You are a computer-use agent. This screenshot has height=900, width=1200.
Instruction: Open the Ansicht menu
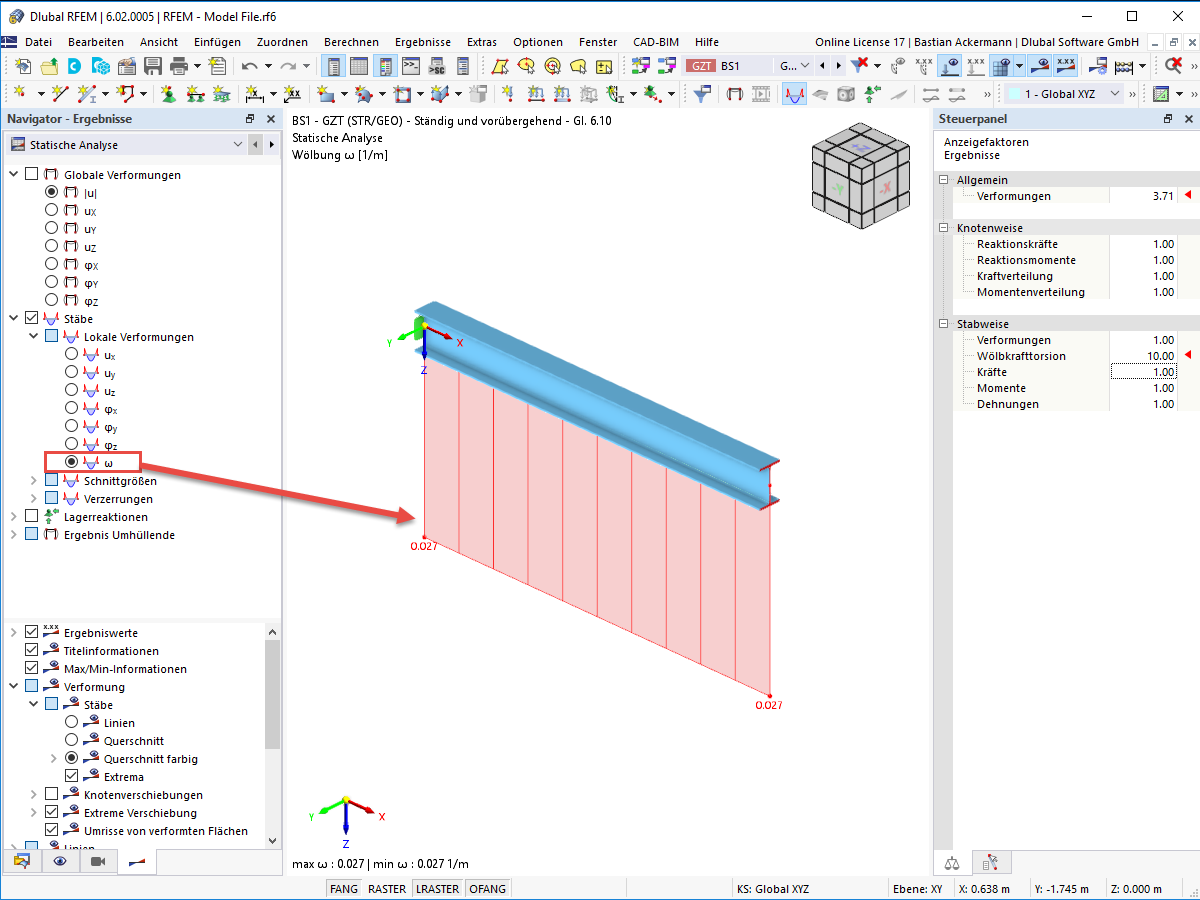(x=159, y=42)
